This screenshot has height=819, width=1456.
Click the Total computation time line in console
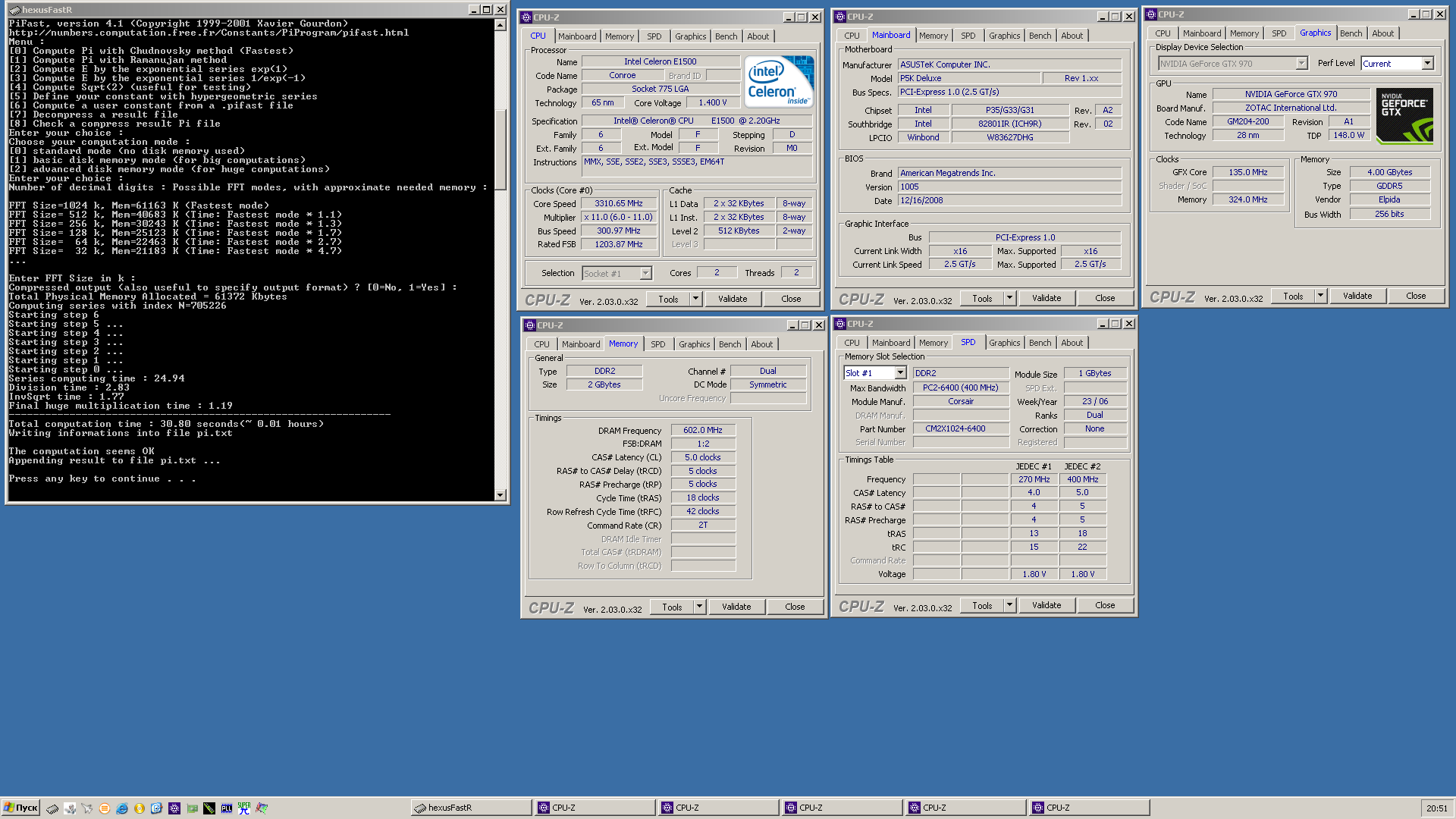point(166,424)
